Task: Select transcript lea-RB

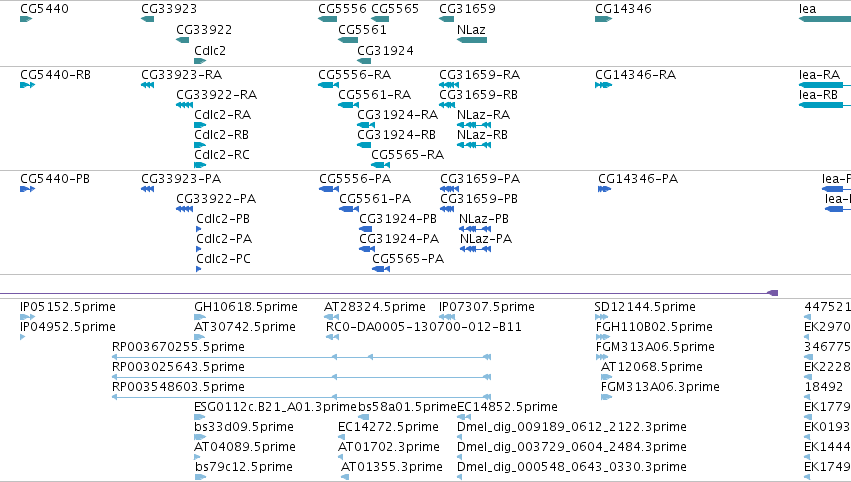Action: click(x=818, y=95)
